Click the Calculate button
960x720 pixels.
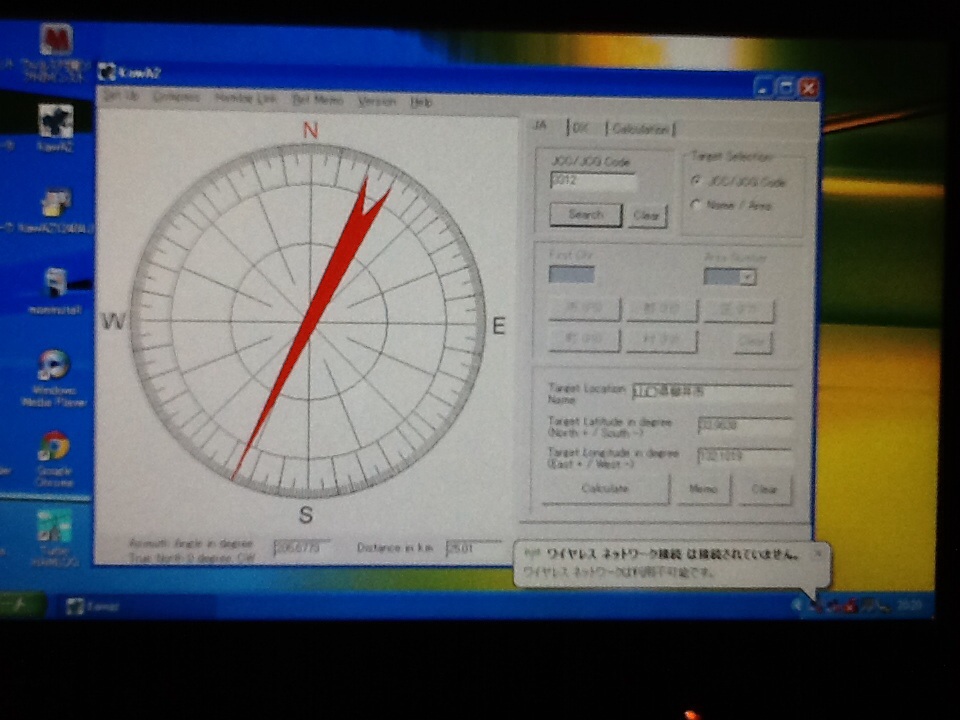point(605,489)
